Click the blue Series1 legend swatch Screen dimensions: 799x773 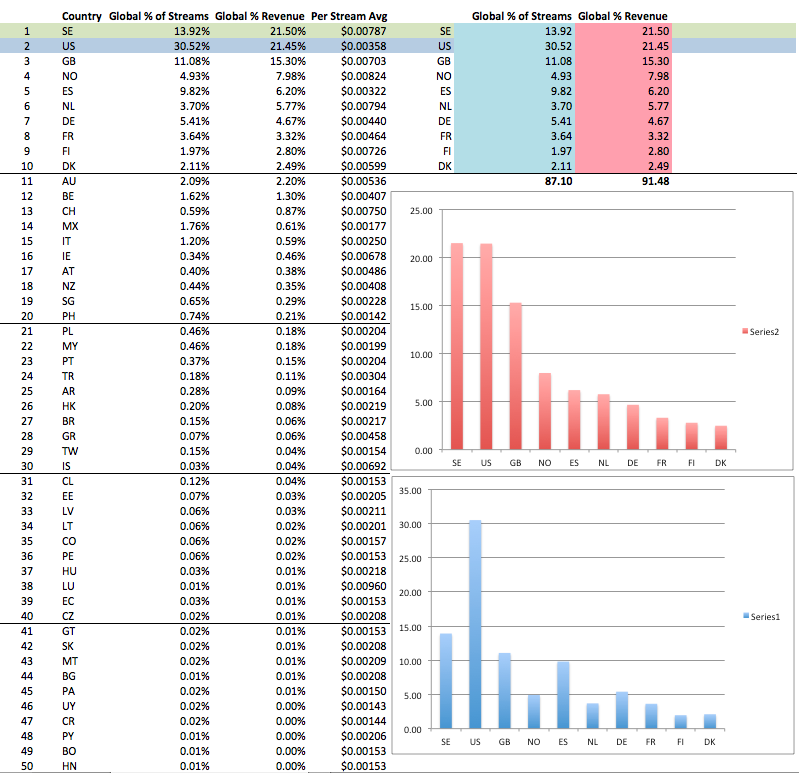[744, 617]
